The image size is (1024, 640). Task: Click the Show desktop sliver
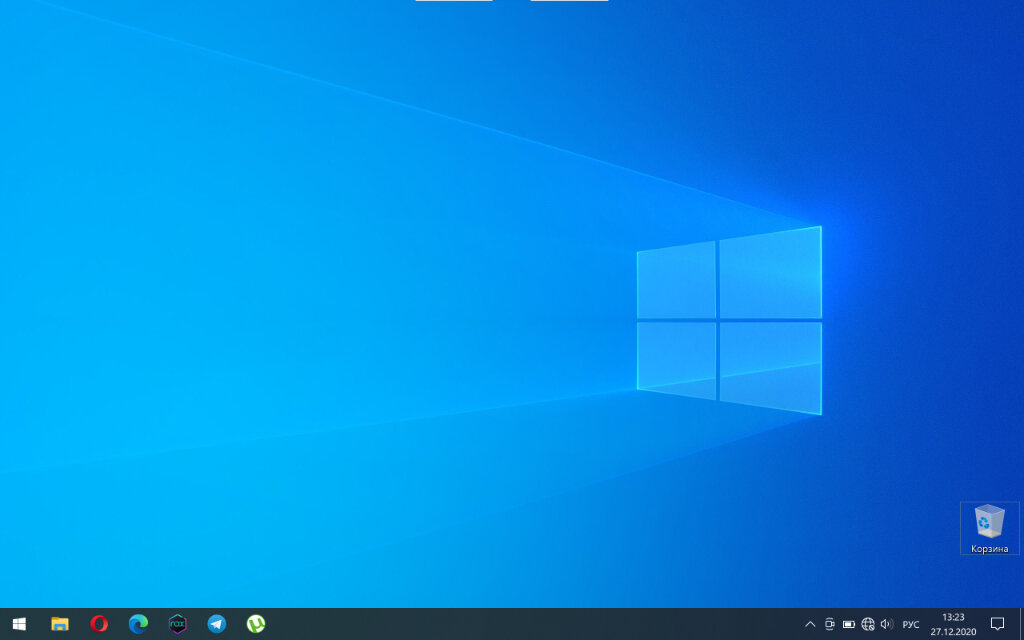tap(1021, 624)
